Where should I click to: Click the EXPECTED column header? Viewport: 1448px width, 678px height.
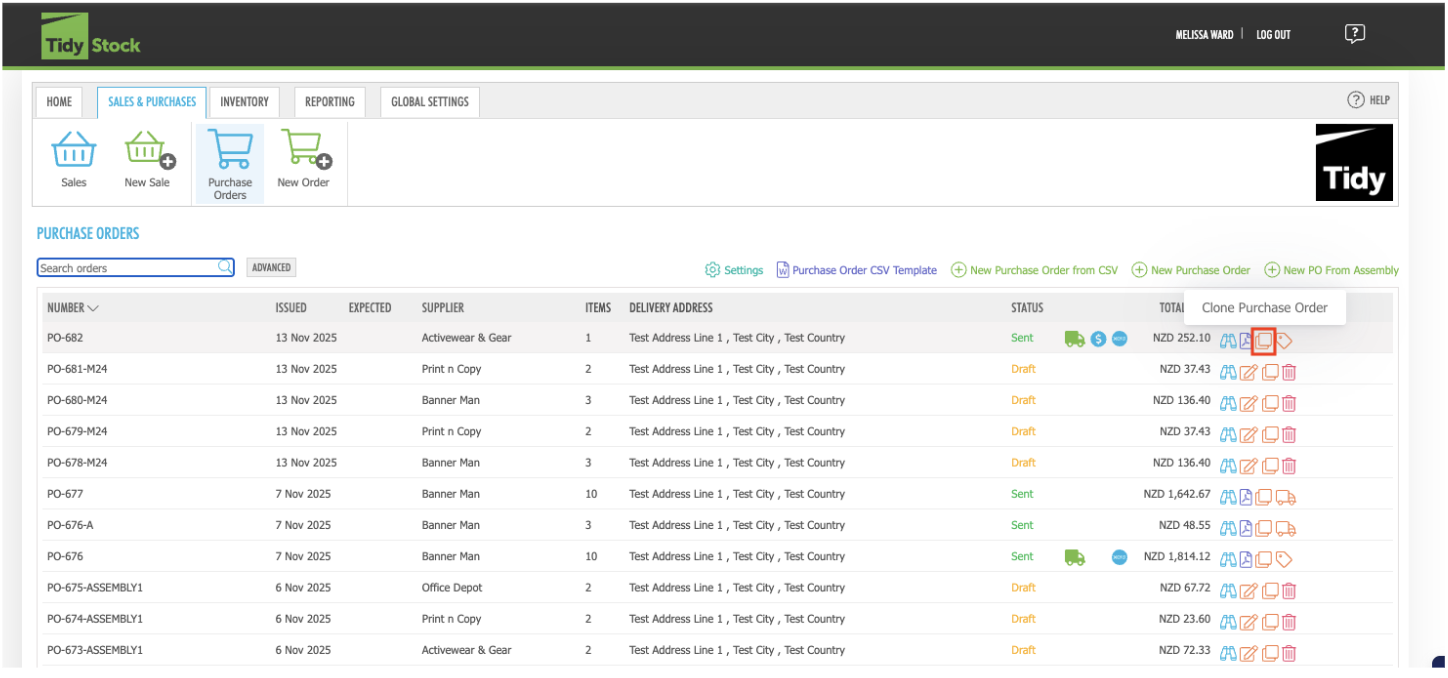point(370,308)
